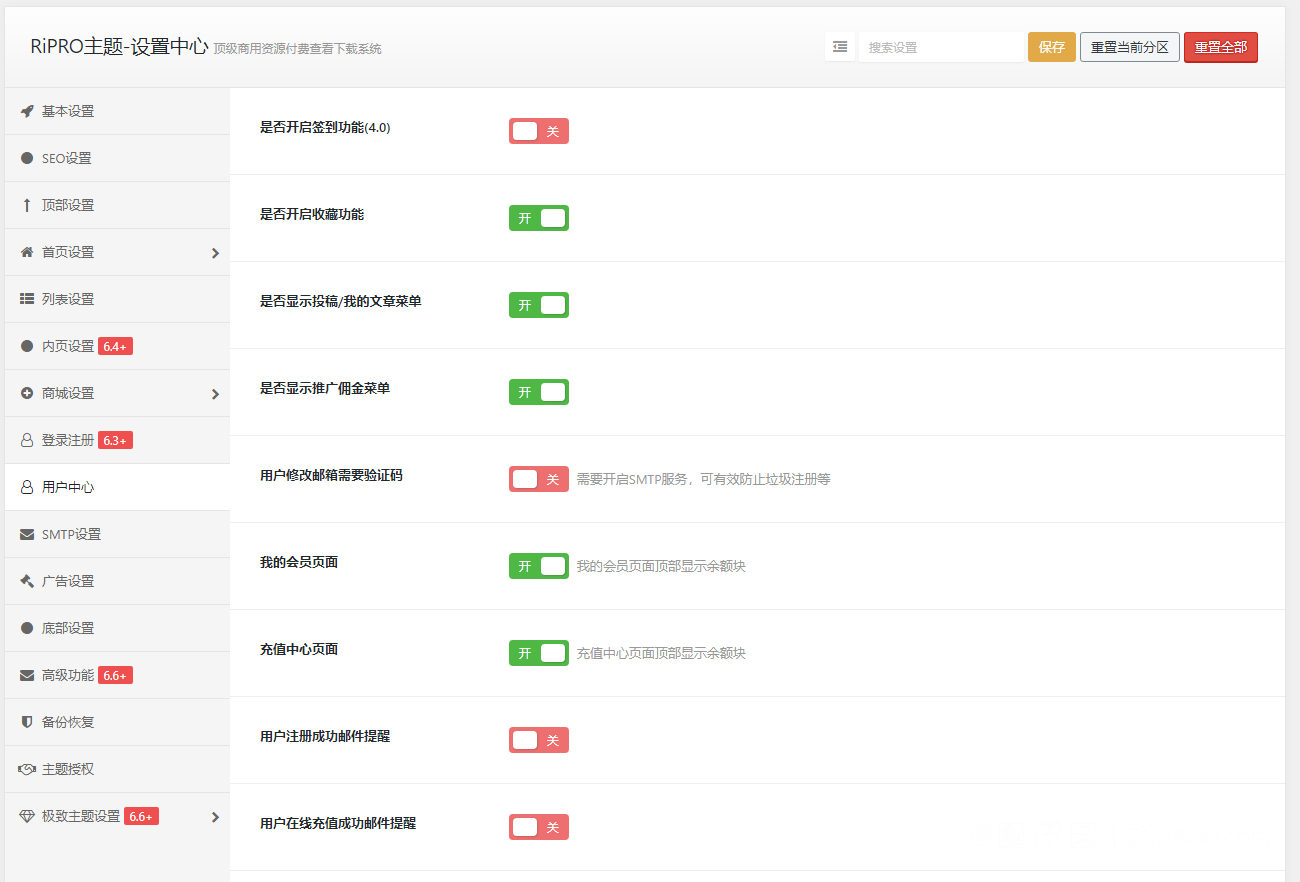Click the 顶级商用资源付费查看下载系统 subtitle

[x=297, y=49]
